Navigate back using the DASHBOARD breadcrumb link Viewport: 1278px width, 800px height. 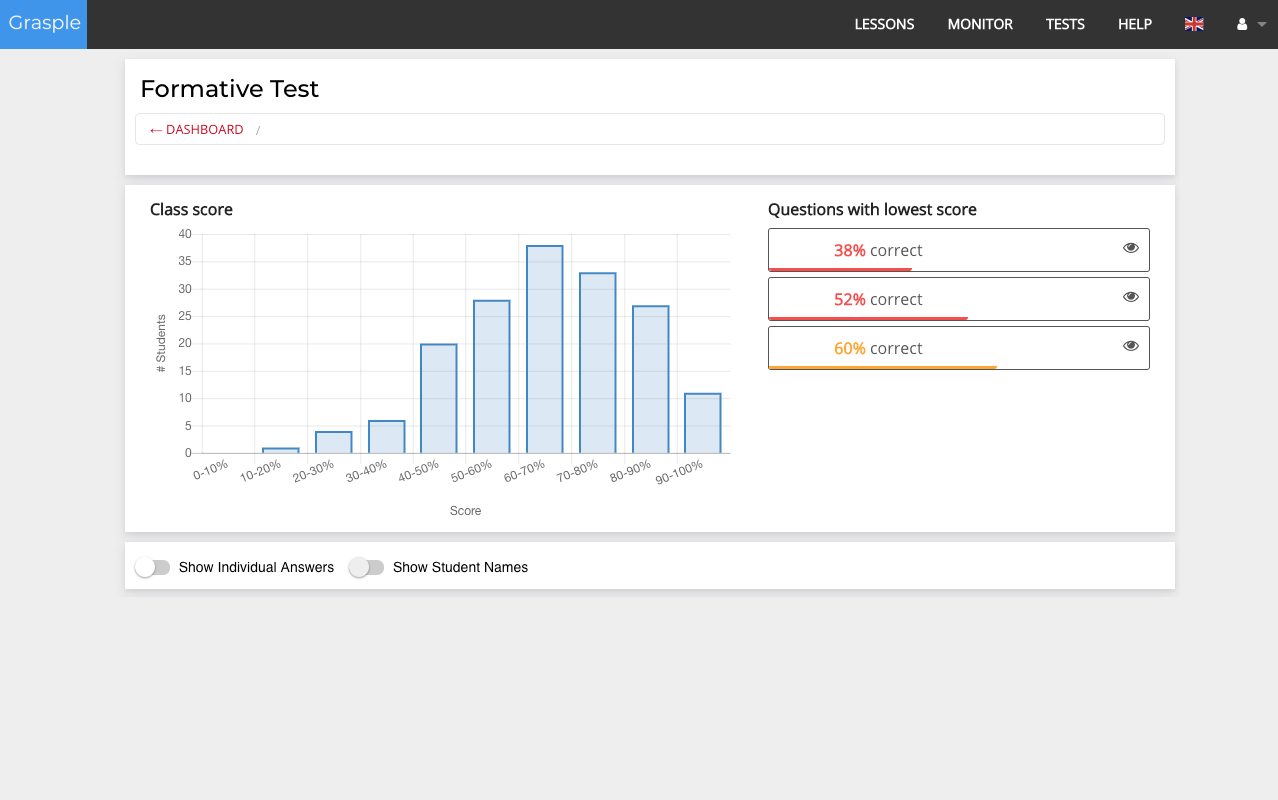[x=196, y=129]
